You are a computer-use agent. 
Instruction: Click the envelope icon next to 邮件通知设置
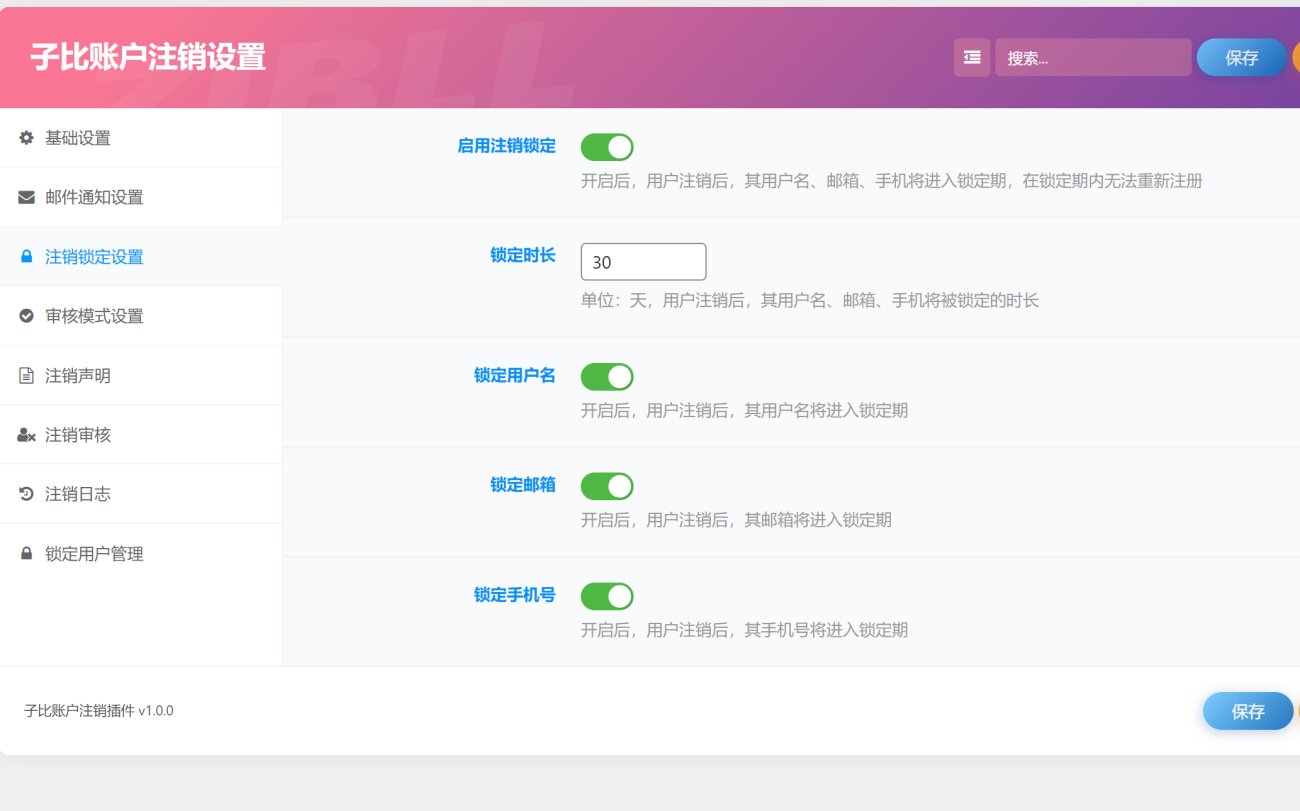(x=25, y=196)
